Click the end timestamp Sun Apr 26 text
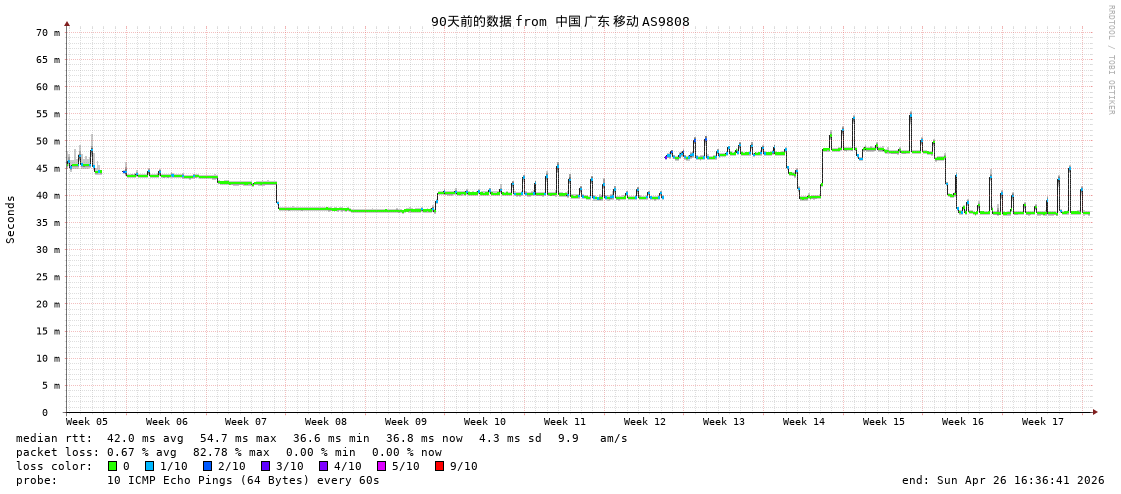Screen dimensions: 1121x494 [1002, 480]
